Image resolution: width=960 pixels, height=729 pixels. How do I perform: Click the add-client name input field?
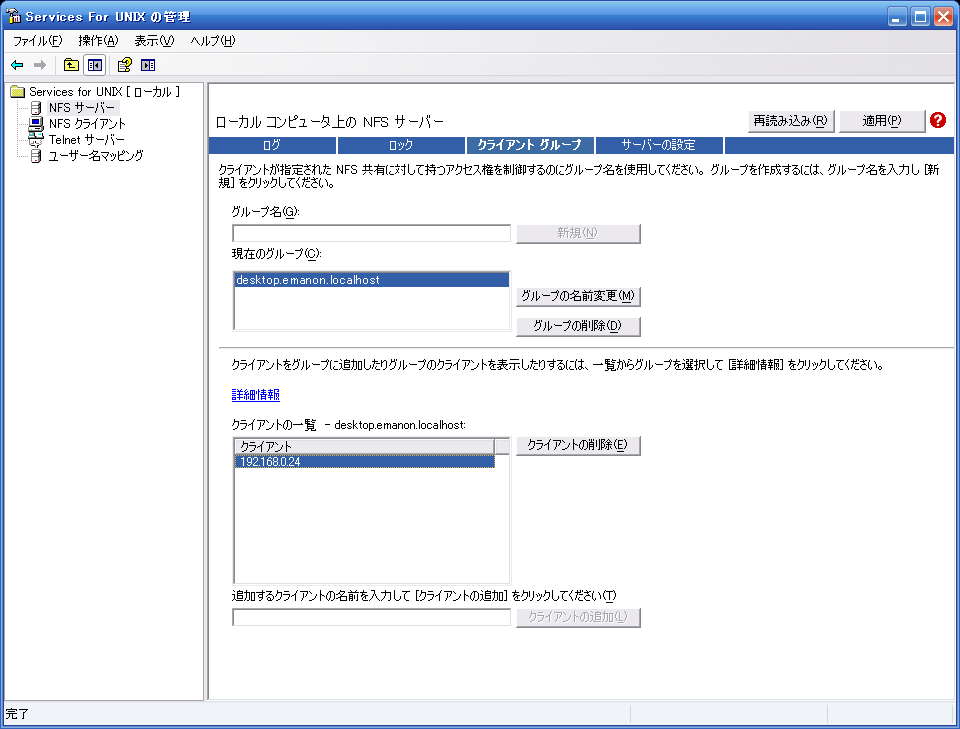(x=371, y=617)
